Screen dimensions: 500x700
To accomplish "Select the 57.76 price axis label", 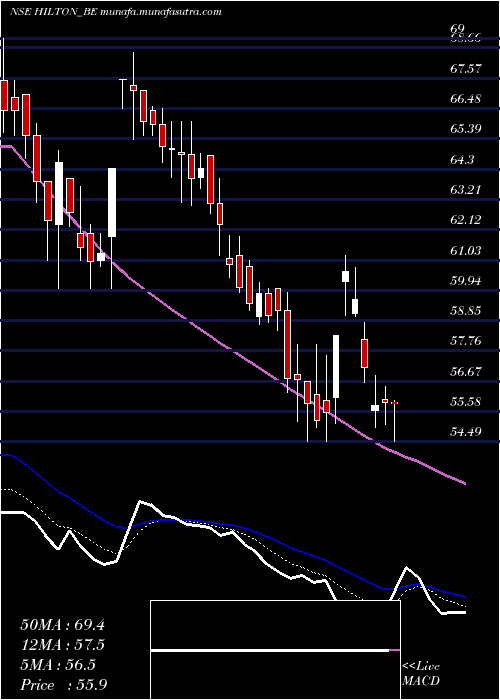I will point(466,341).
